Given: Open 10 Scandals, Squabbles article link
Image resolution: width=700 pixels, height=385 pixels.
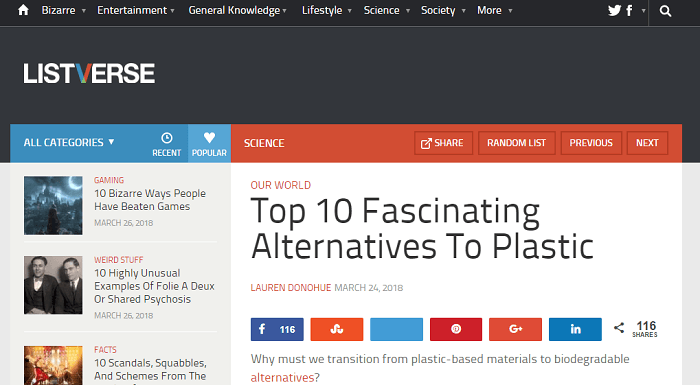Looking at the screenshot, I should coord(150,369).
